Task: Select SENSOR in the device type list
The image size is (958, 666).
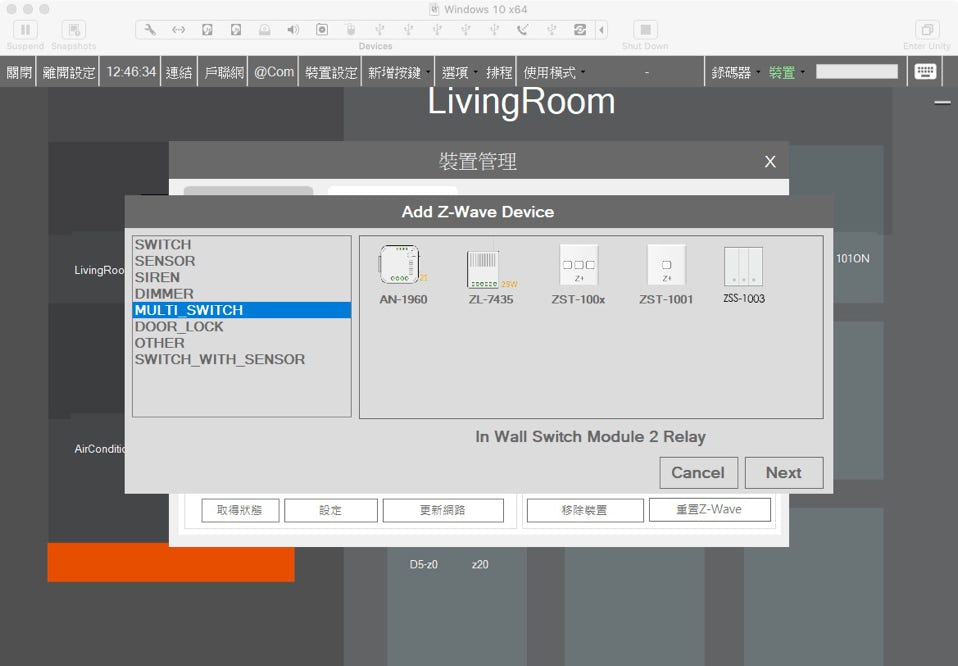Action: (x=242, y=261)
